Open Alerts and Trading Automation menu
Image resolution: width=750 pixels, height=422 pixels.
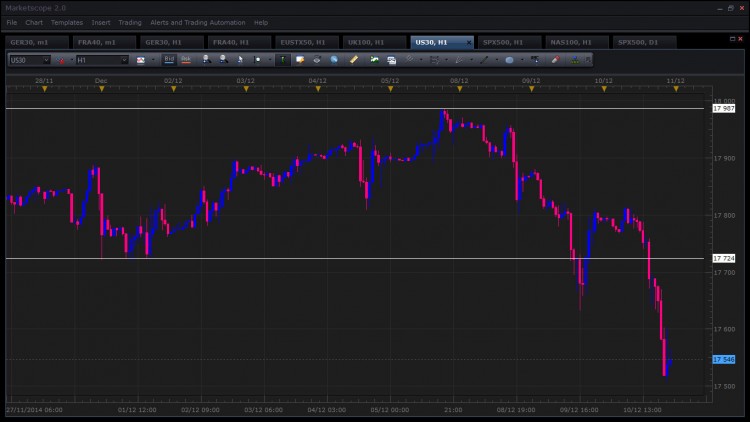pos(198,22)
